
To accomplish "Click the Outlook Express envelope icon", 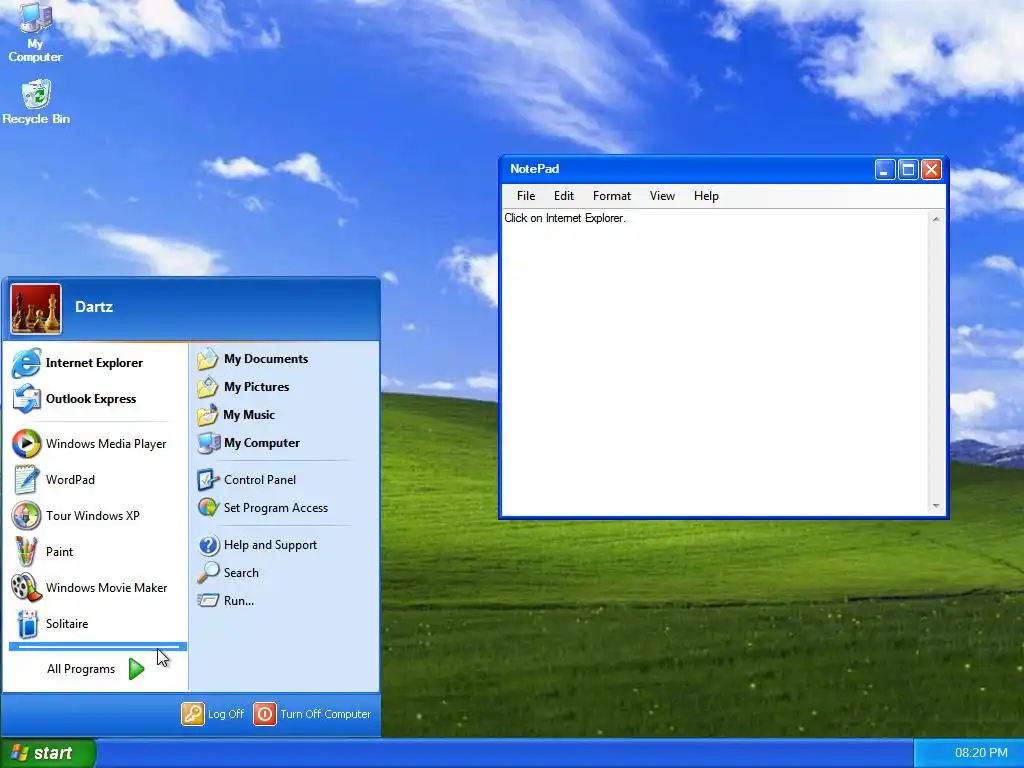I will (x=26, y=398).
